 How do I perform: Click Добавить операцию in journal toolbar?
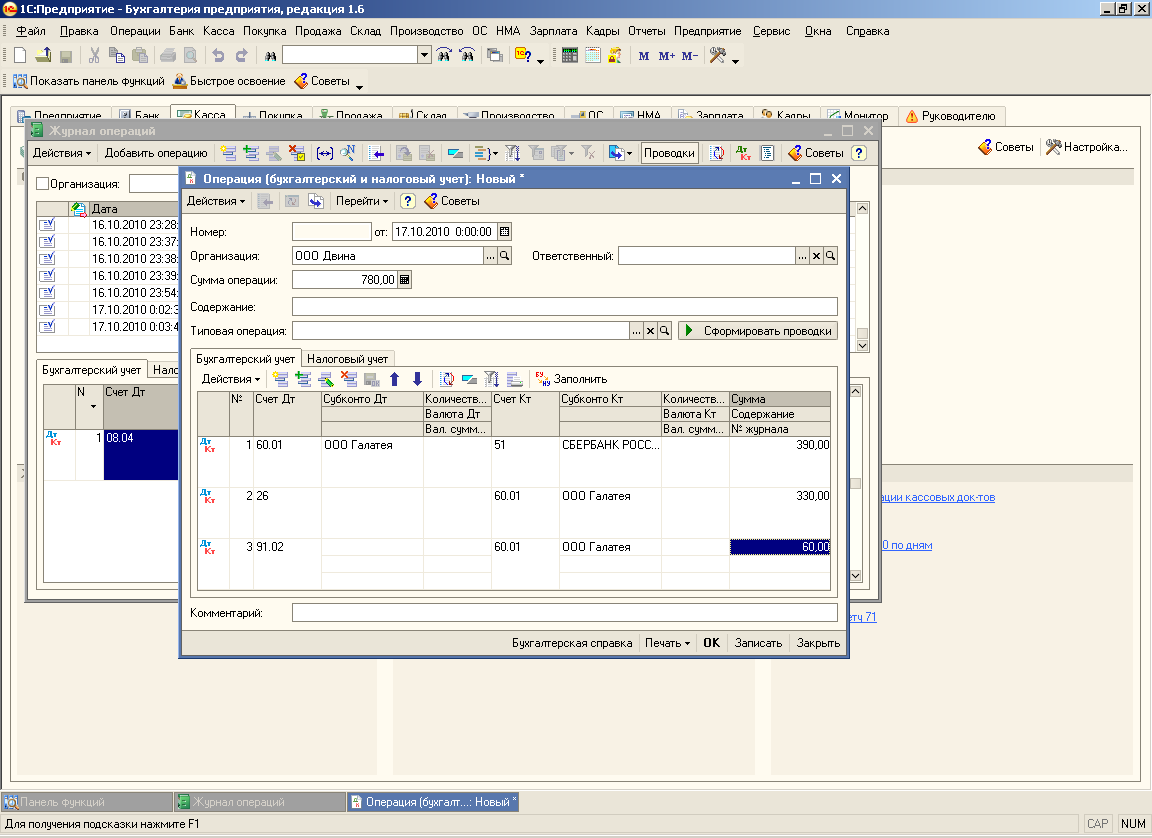click(x=156, y=153)
